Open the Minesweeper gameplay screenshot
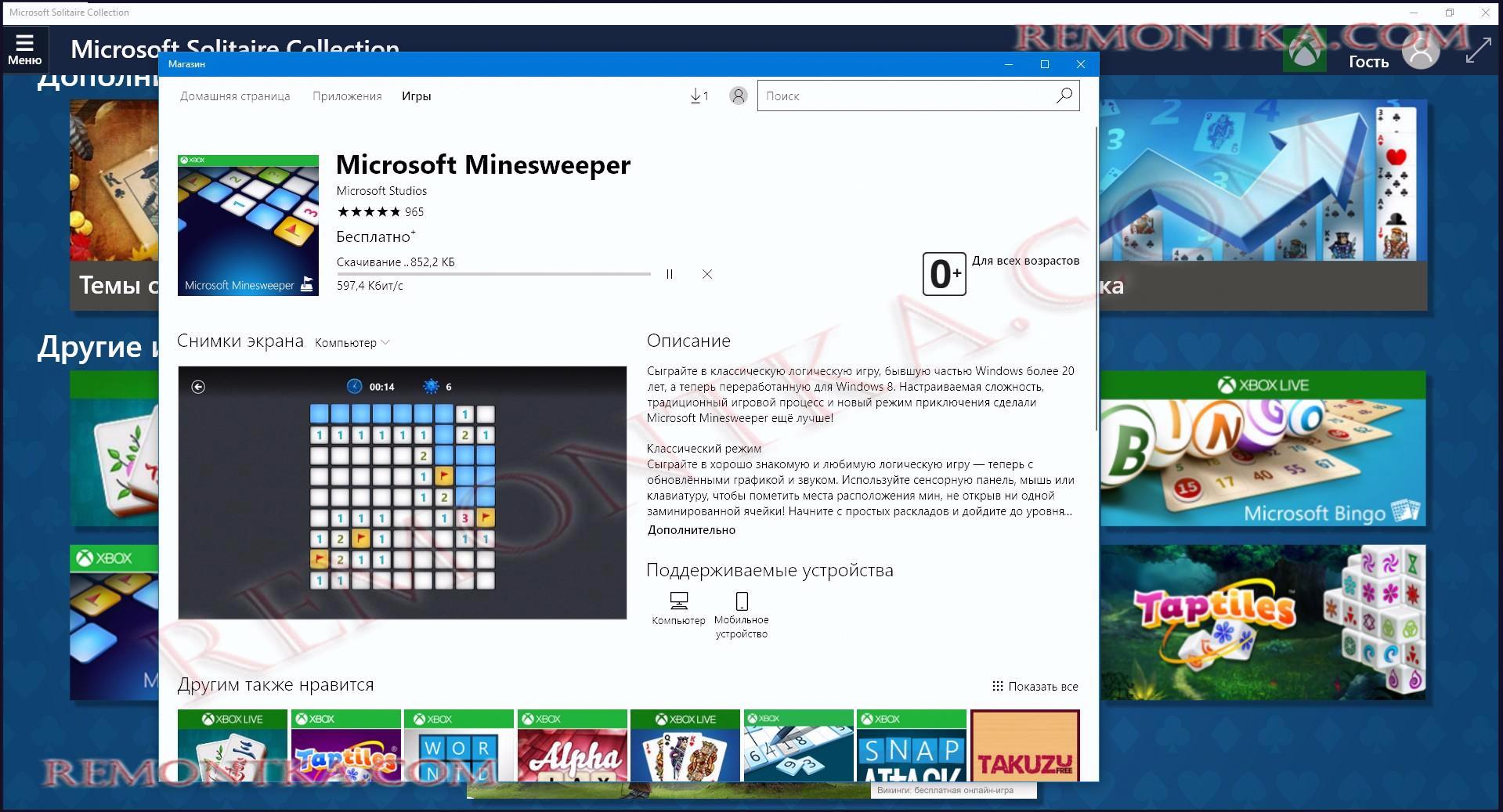 [x=403, y=493]
